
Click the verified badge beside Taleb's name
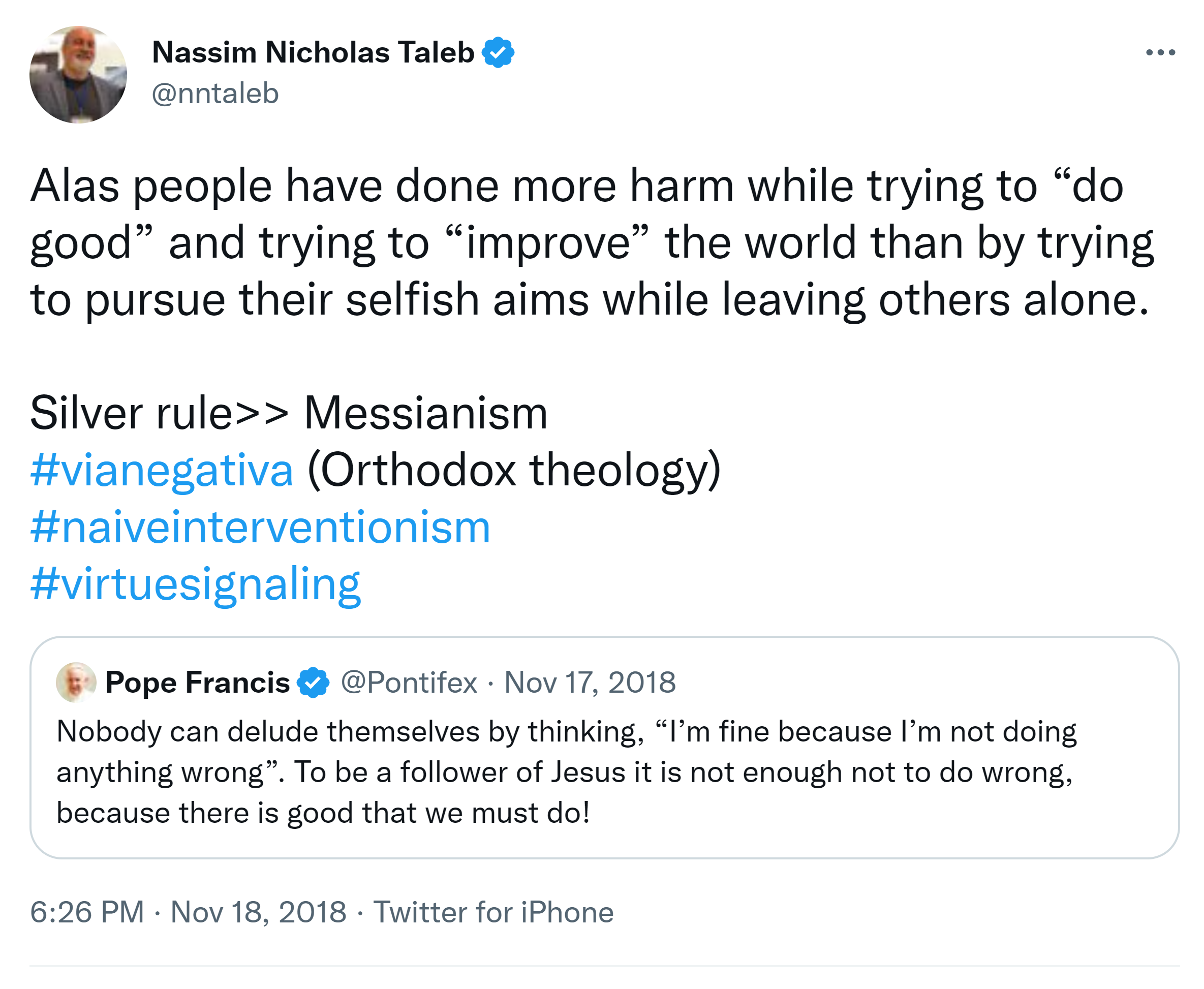[x=498, y=52]
